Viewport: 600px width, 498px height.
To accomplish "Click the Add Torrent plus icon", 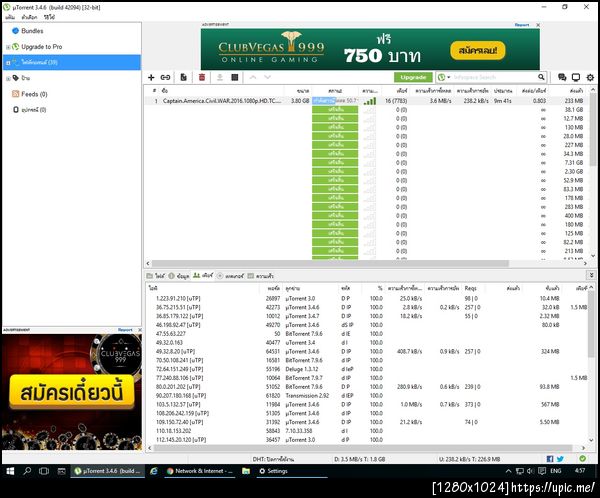I will click(151, 77).
